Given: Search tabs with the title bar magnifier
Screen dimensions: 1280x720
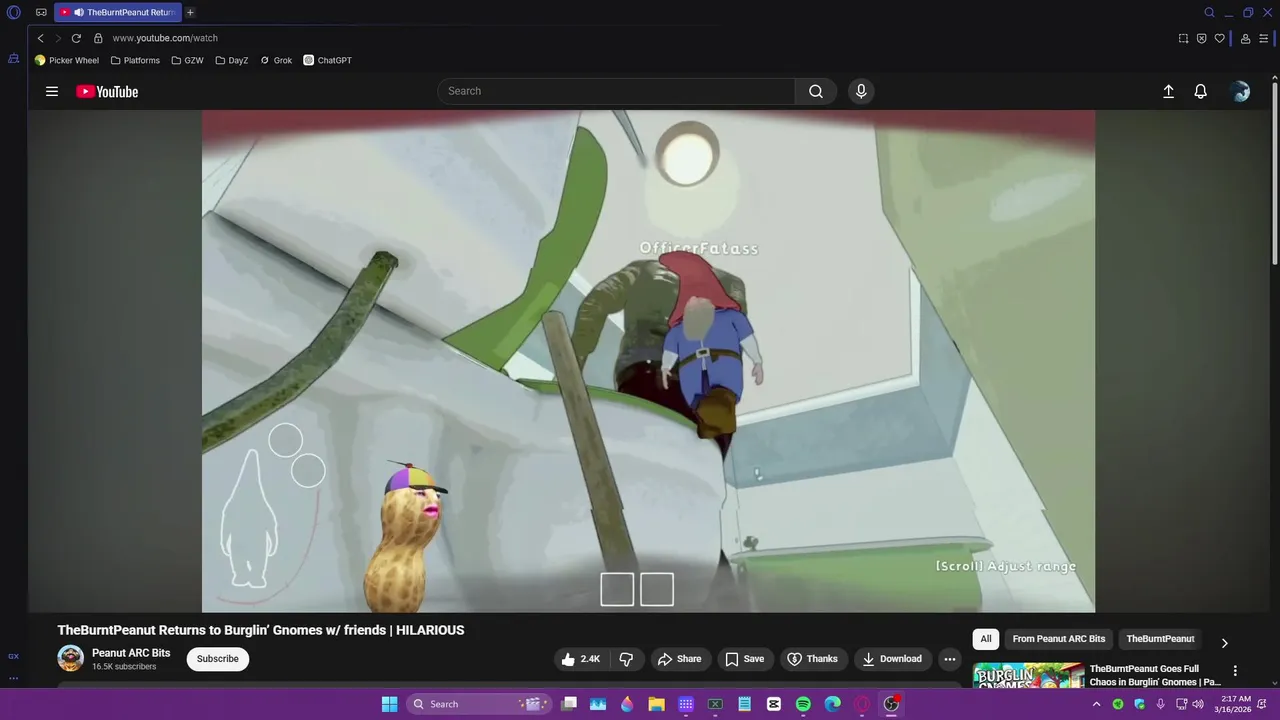Looking at the screenshot, I should coord(1209,13).
